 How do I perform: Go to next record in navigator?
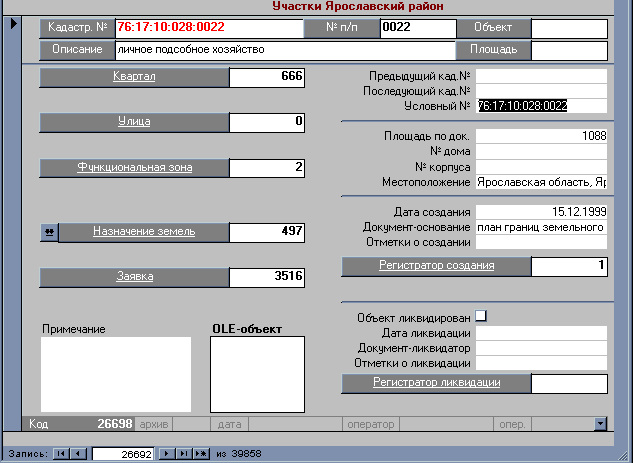[x=168, y=453]
